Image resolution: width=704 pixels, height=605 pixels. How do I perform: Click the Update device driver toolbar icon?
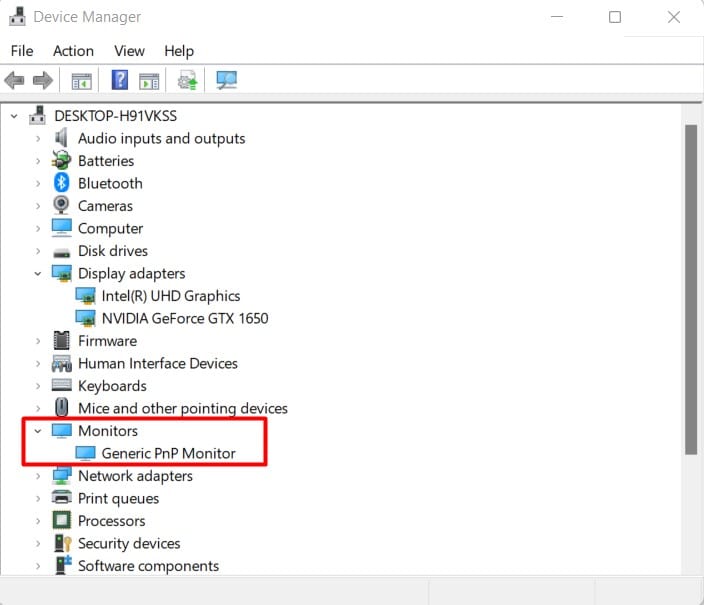[x=187, y=80]
